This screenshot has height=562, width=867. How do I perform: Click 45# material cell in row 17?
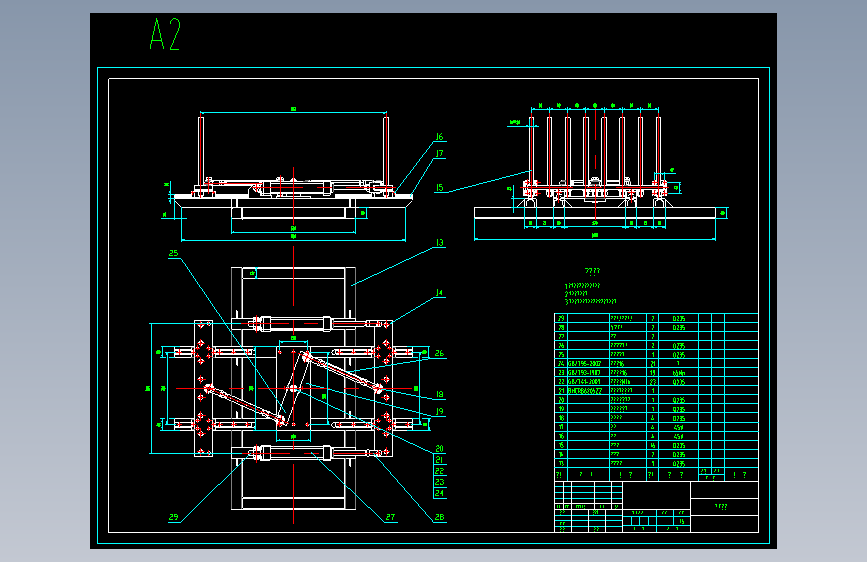click(678, 427)
